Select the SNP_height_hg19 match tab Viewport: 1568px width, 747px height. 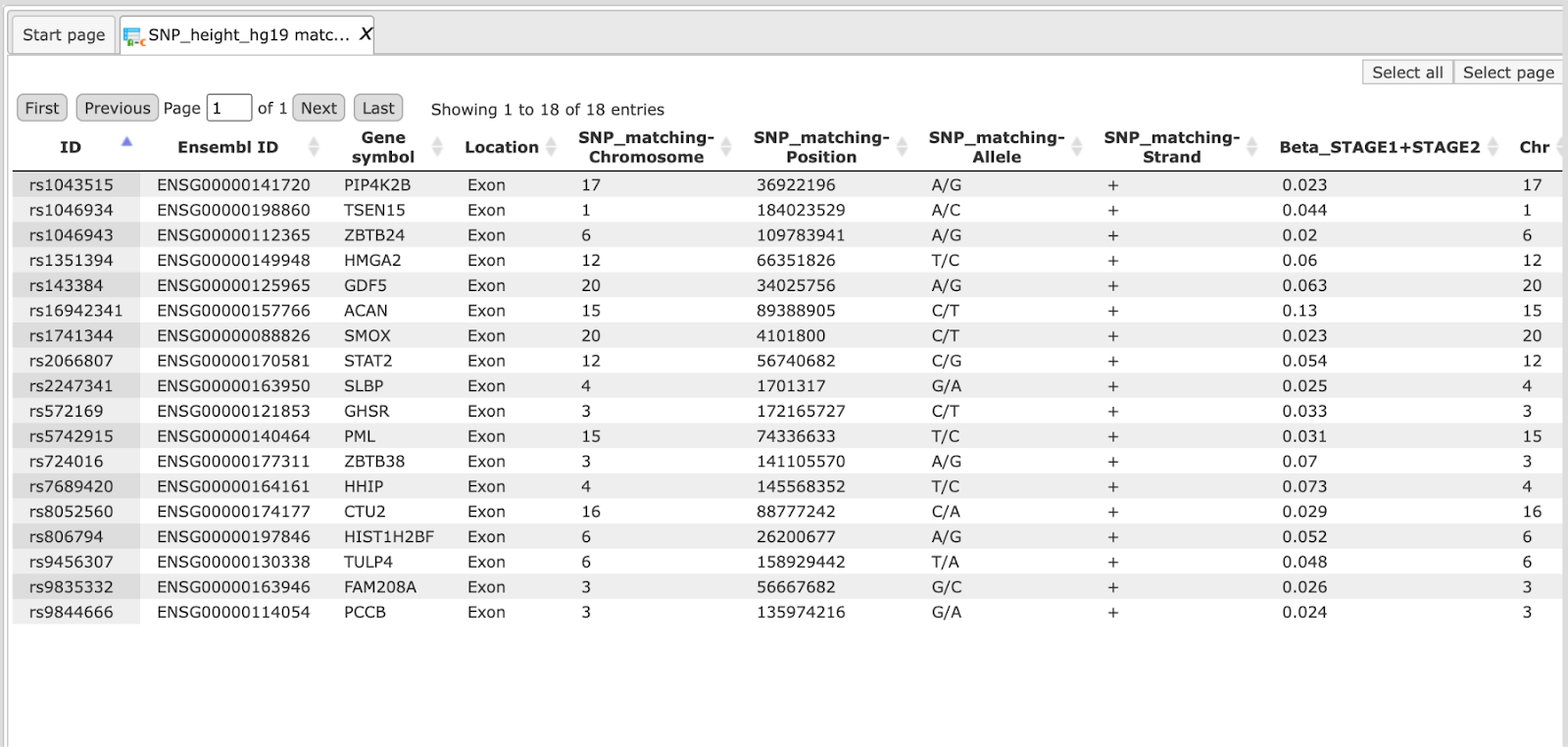click(x=247, y=34)
